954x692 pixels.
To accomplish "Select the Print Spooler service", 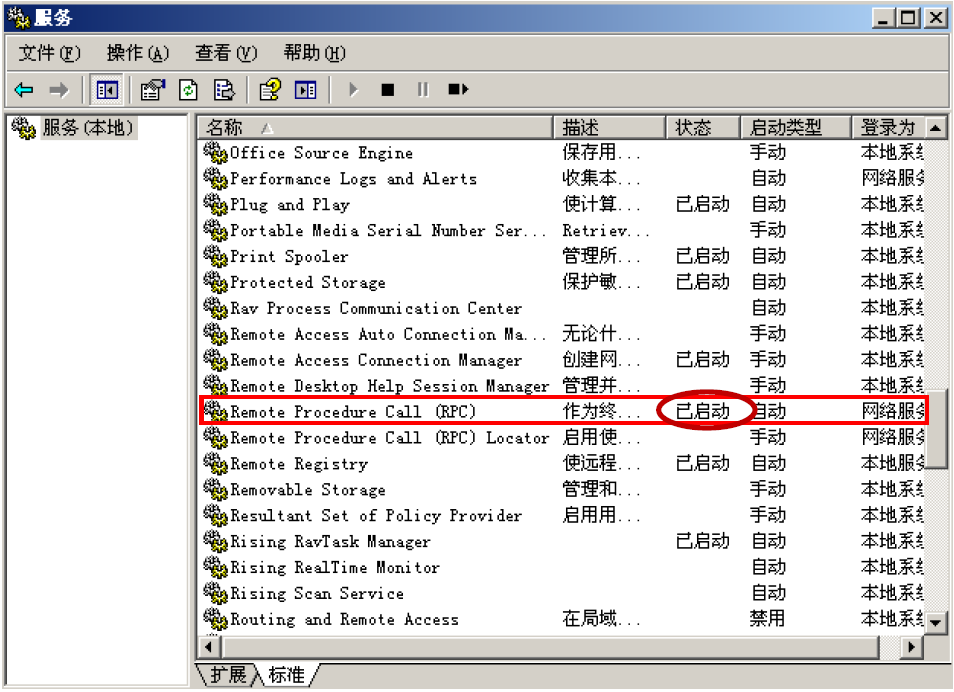I will (x=289, y=257).
